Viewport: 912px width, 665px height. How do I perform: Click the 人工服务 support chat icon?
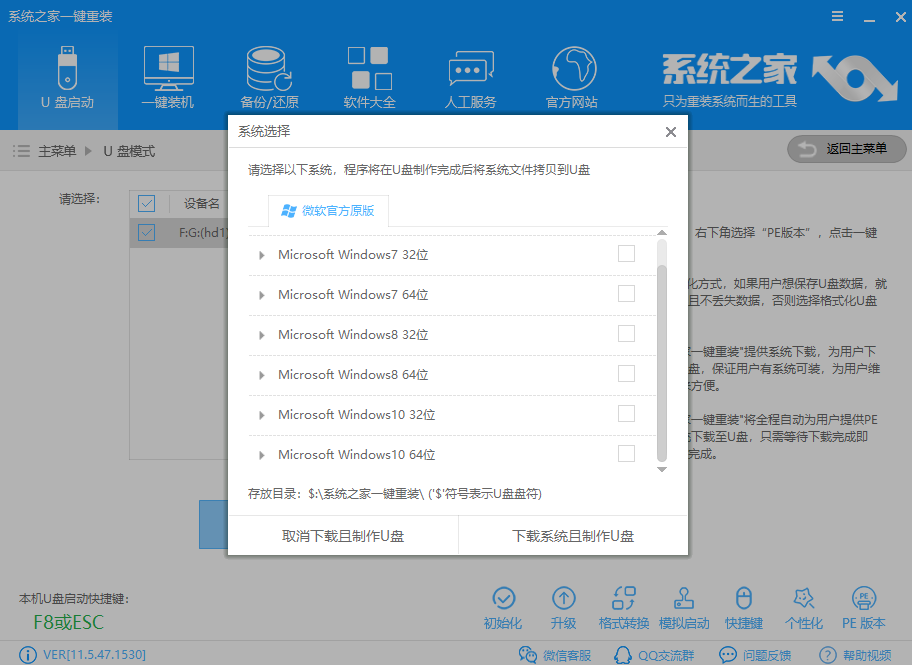[470, 77]
